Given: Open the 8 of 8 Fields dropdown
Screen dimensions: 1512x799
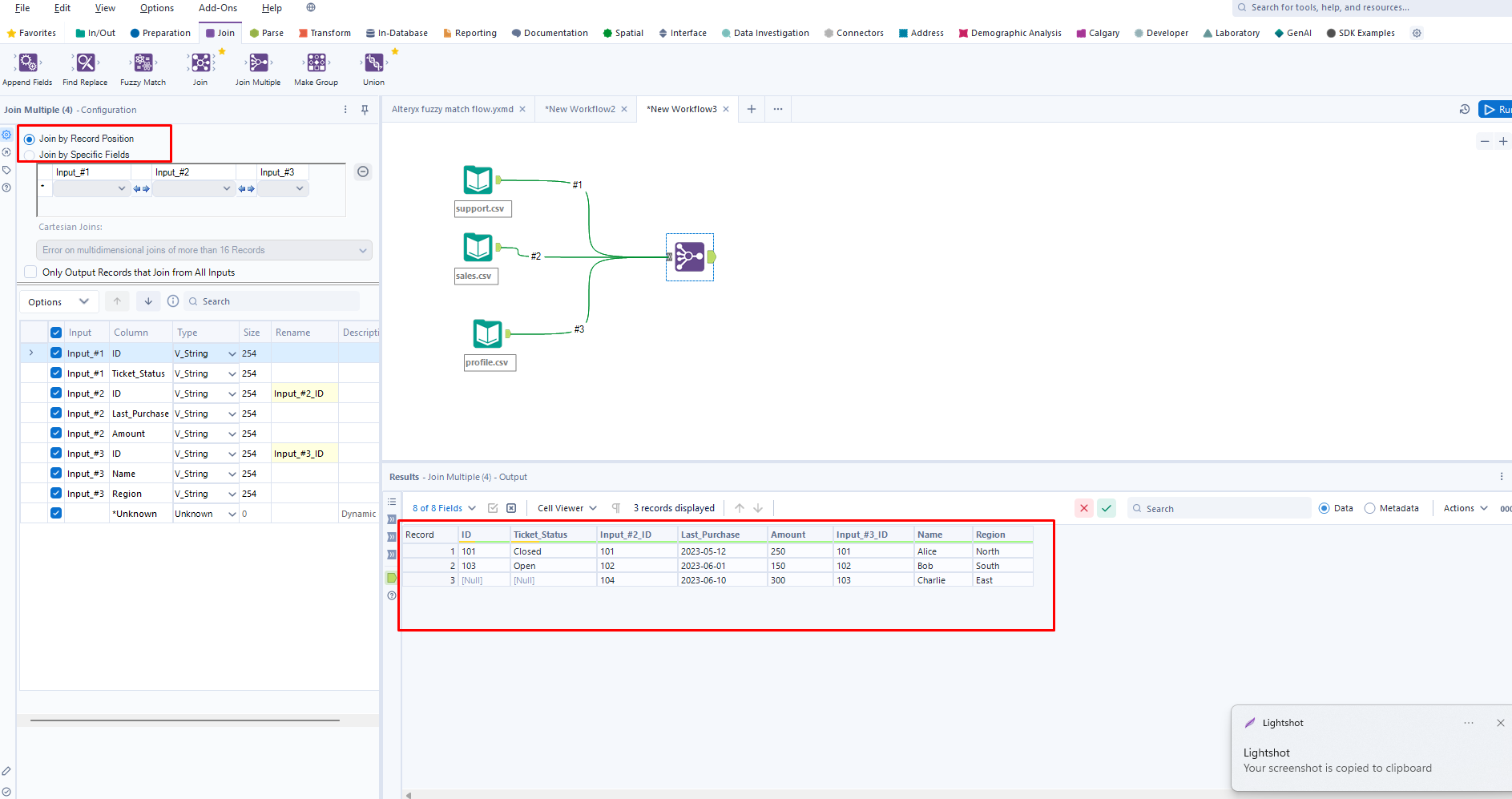Looking at the screenshot, I should click(x=444, y=508).
